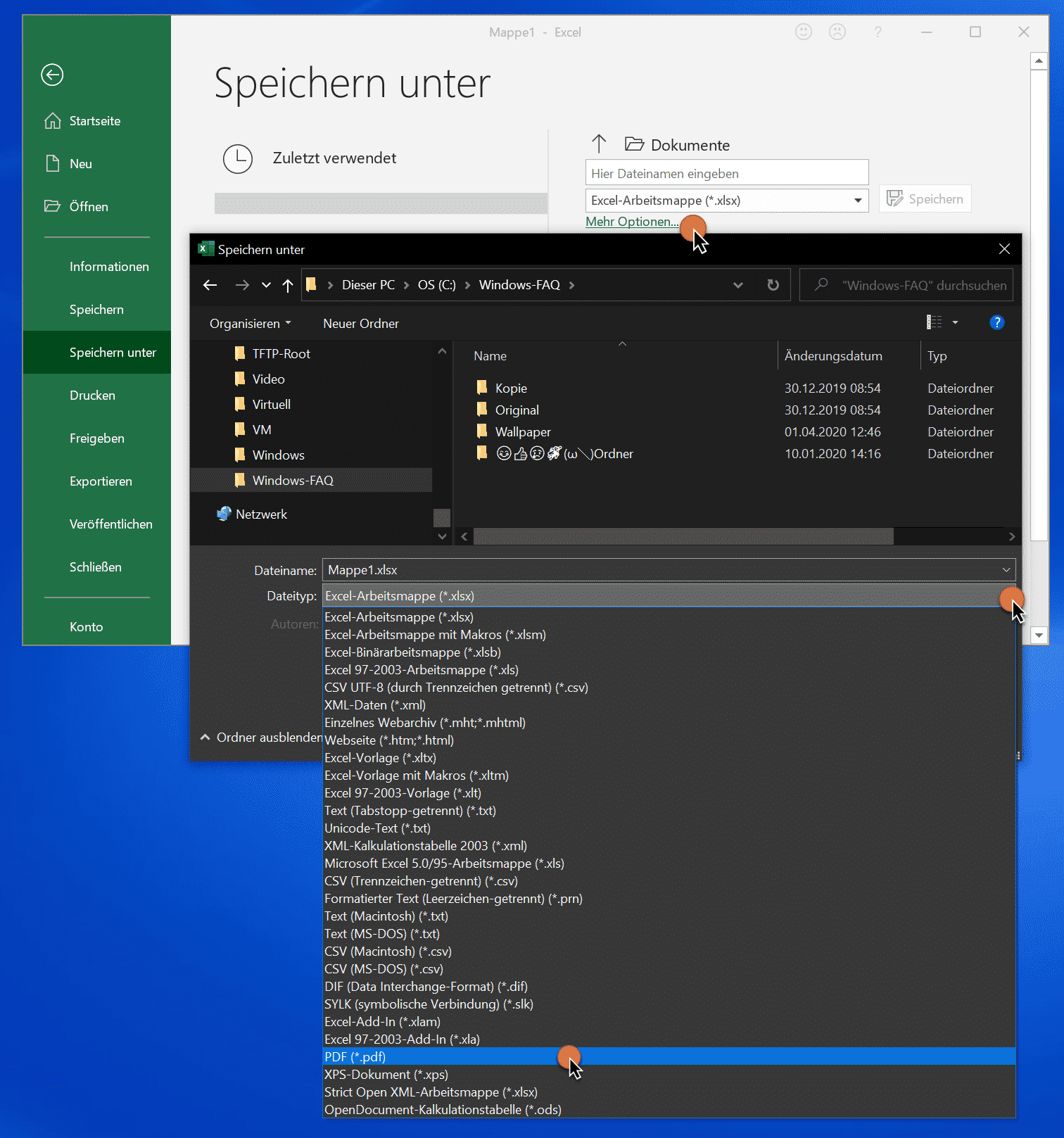The width and height of the screenshot is (1064, 1138).
Task: Select Öffnen in the Excel sidebar
Action: pos(76,207)
